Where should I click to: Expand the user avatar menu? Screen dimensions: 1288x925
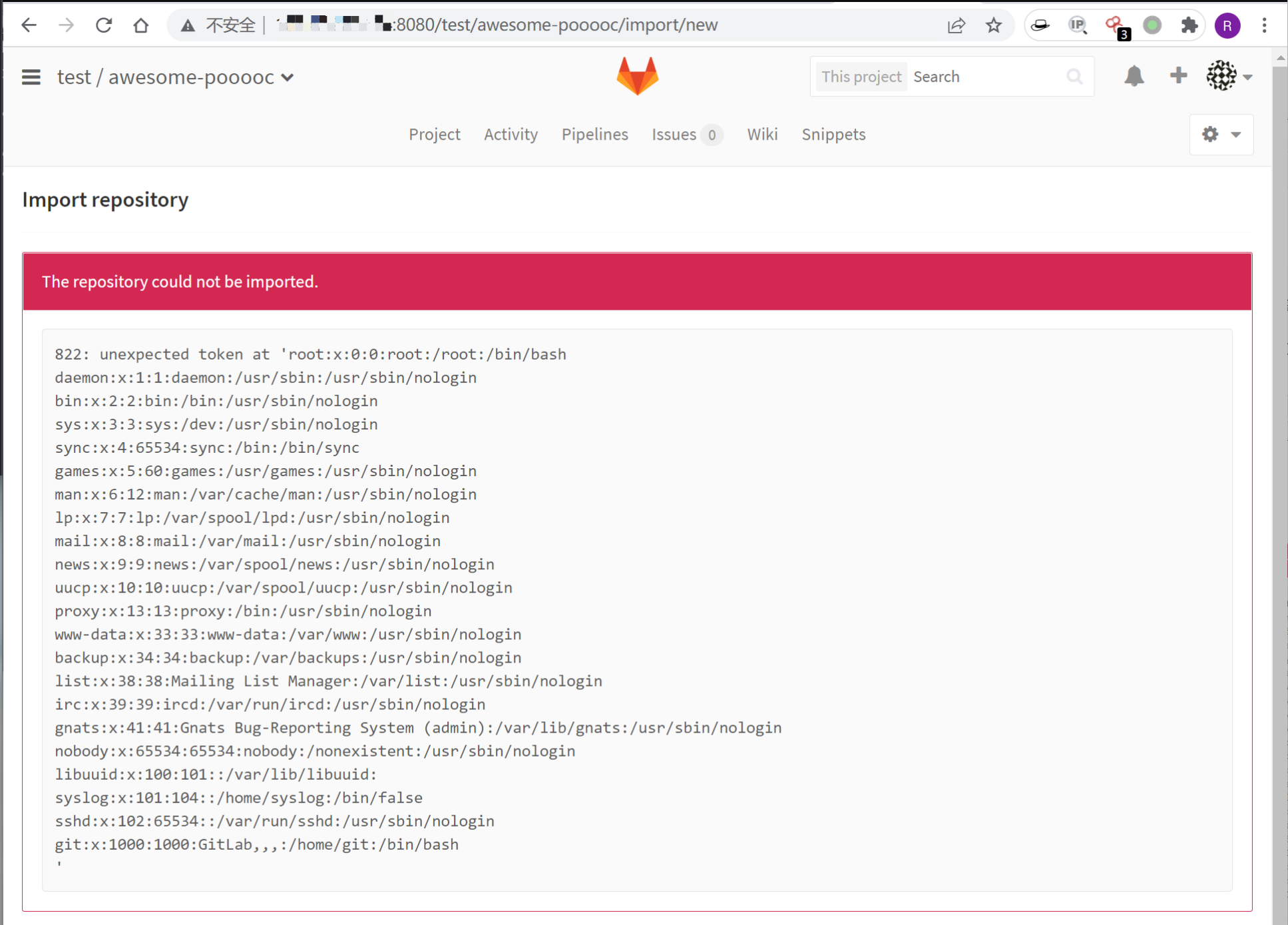click(1229, 76)
